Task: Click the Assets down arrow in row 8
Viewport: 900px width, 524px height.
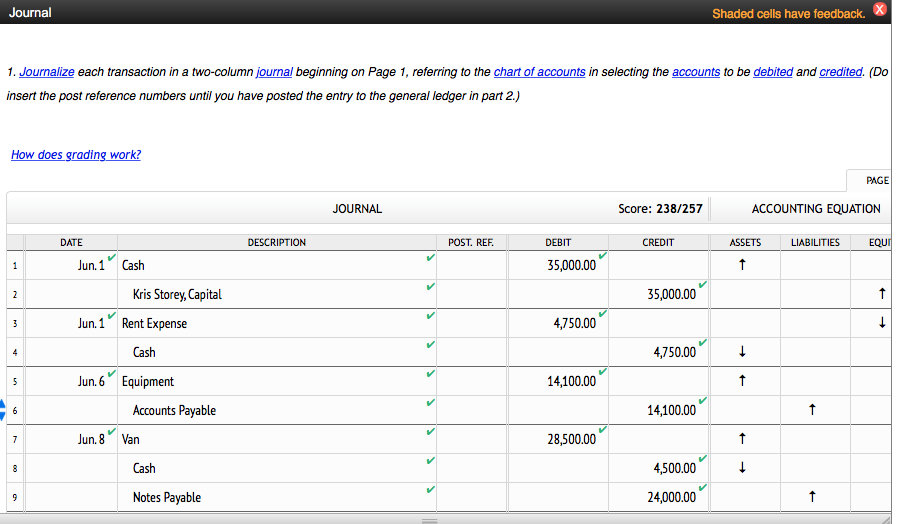Action: click(x=742, y=468)
